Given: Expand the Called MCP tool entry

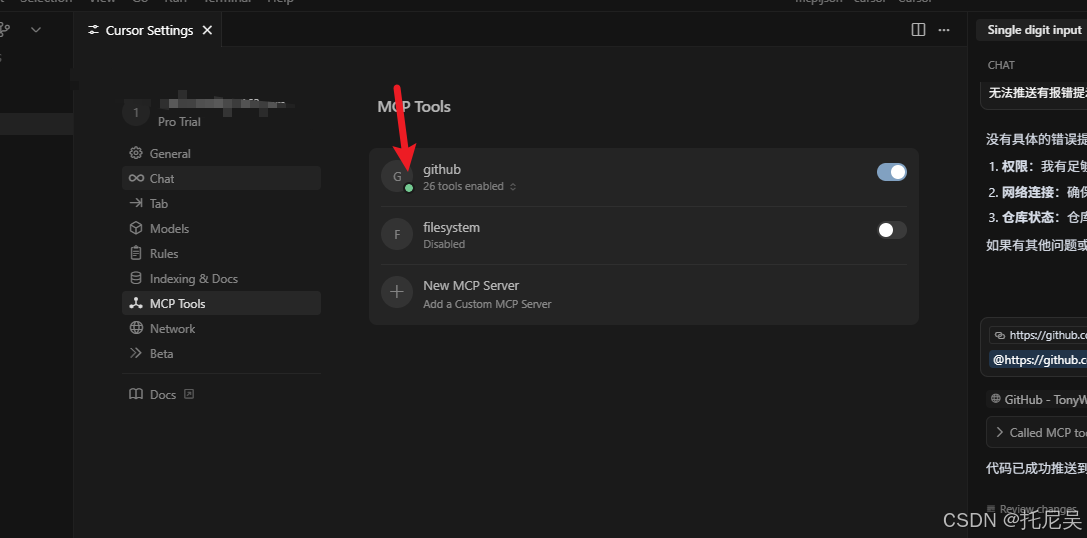Looking at the screenshot, I should tap(1036, 432).
